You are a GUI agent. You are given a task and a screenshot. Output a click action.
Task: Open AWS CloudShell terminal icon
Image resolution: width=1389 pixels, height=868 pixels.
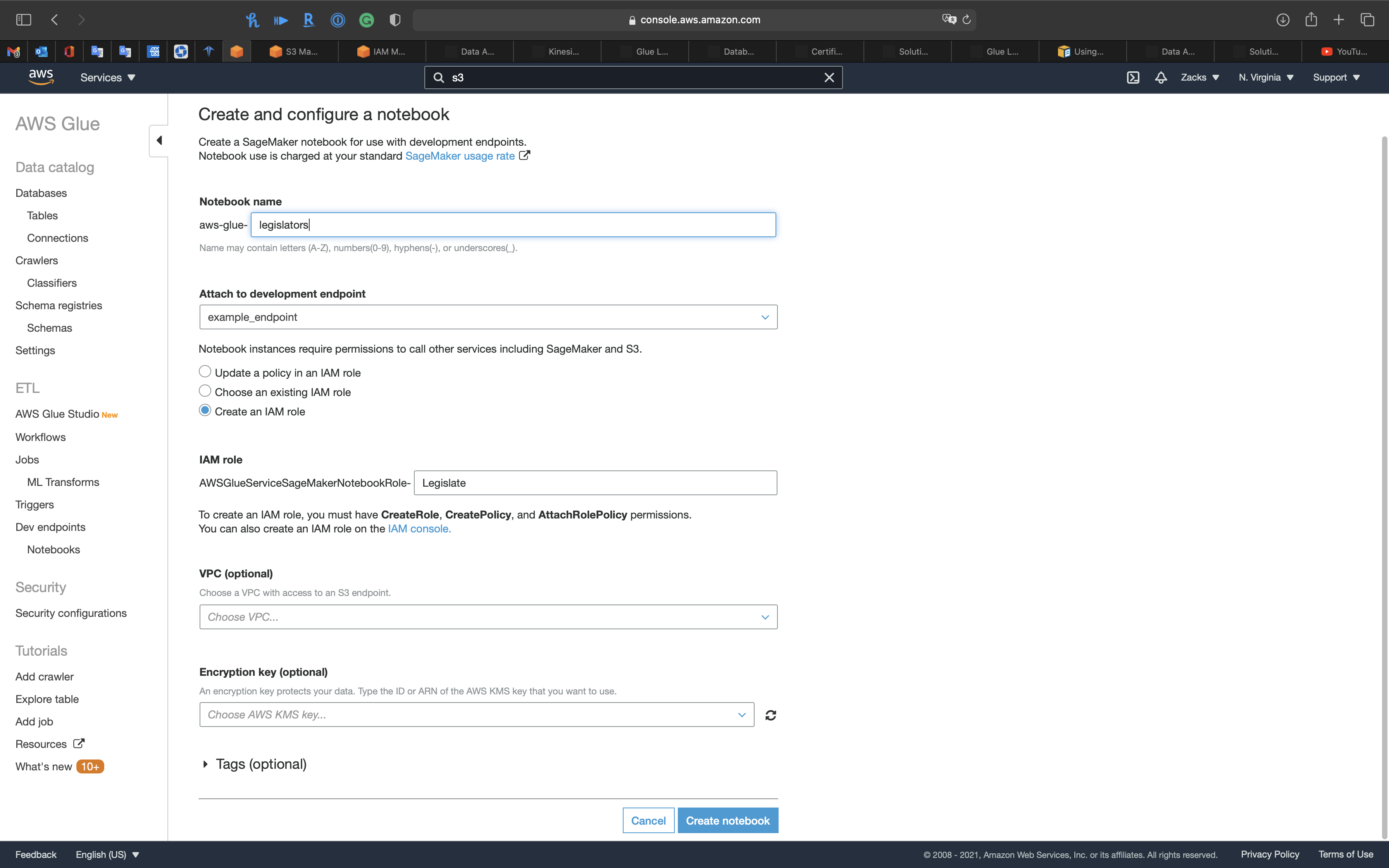(x=1132, y=77)
